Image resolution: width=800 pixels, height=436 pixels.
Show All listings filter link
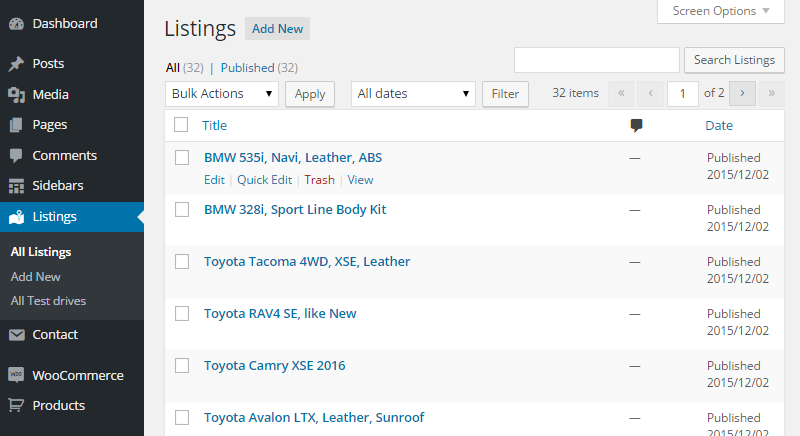(172, 68)
